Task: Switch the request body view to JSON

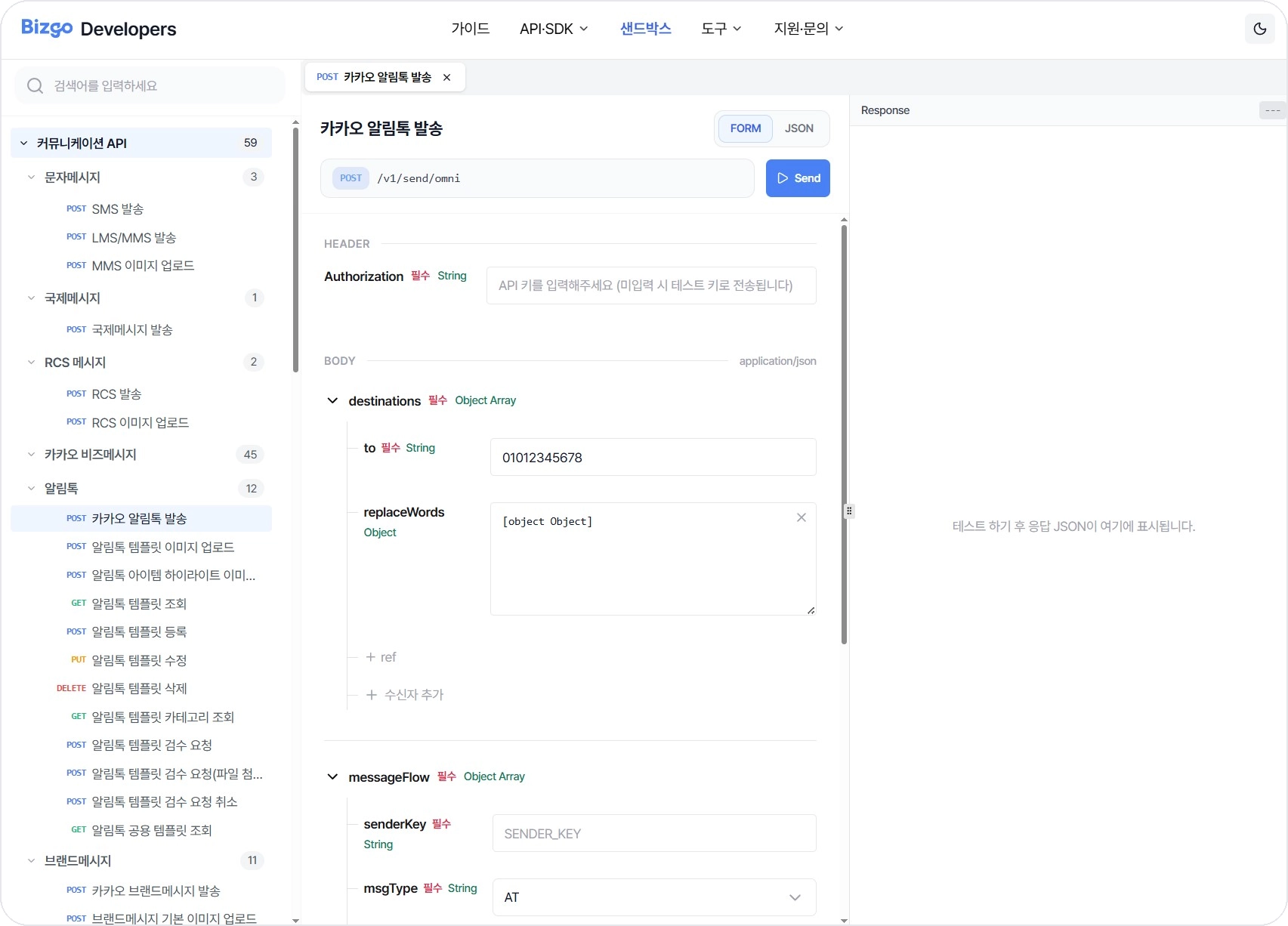Action: [798, 128]
